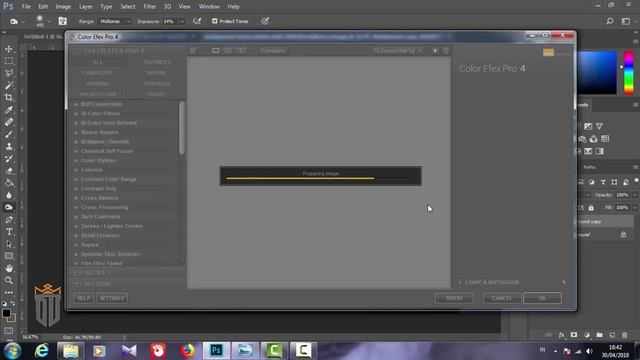
Task: Click the Brush button in Color Efex
Action: coord(454,298)
